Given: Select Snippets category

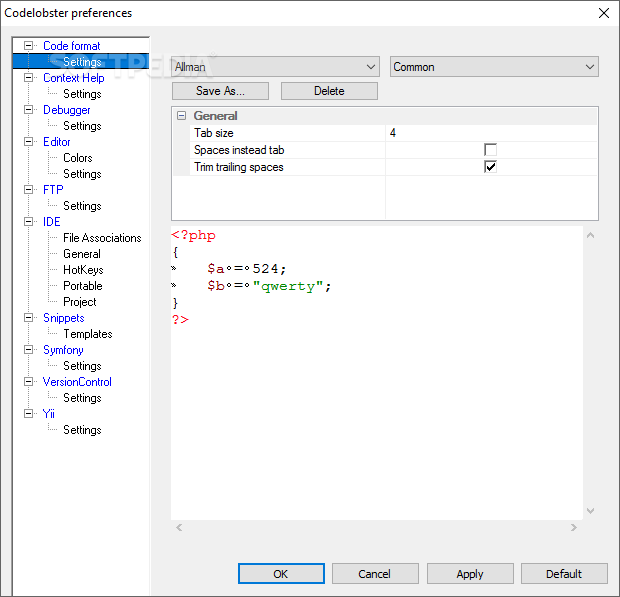Looking at the screenshot, I should (63, 318).
